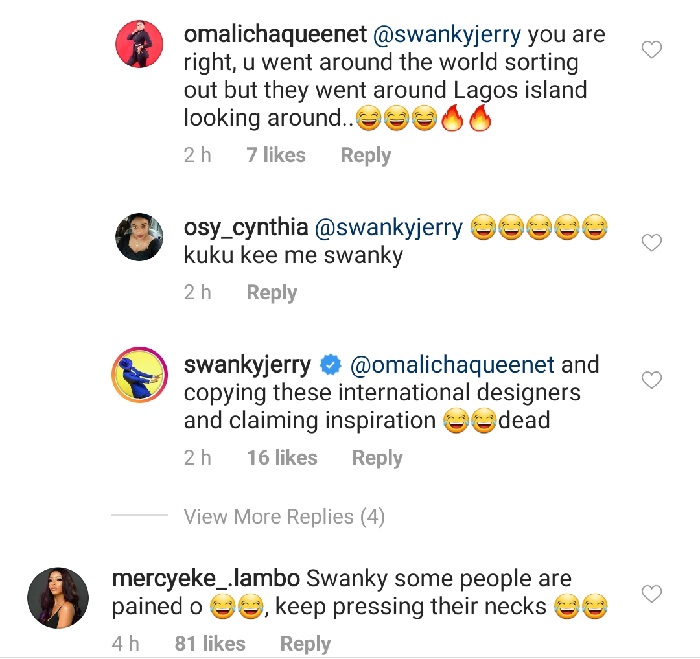The width and height of the screenshot is (700, 659).
Task: View the 81 likes list
Action: click(210, 644)
